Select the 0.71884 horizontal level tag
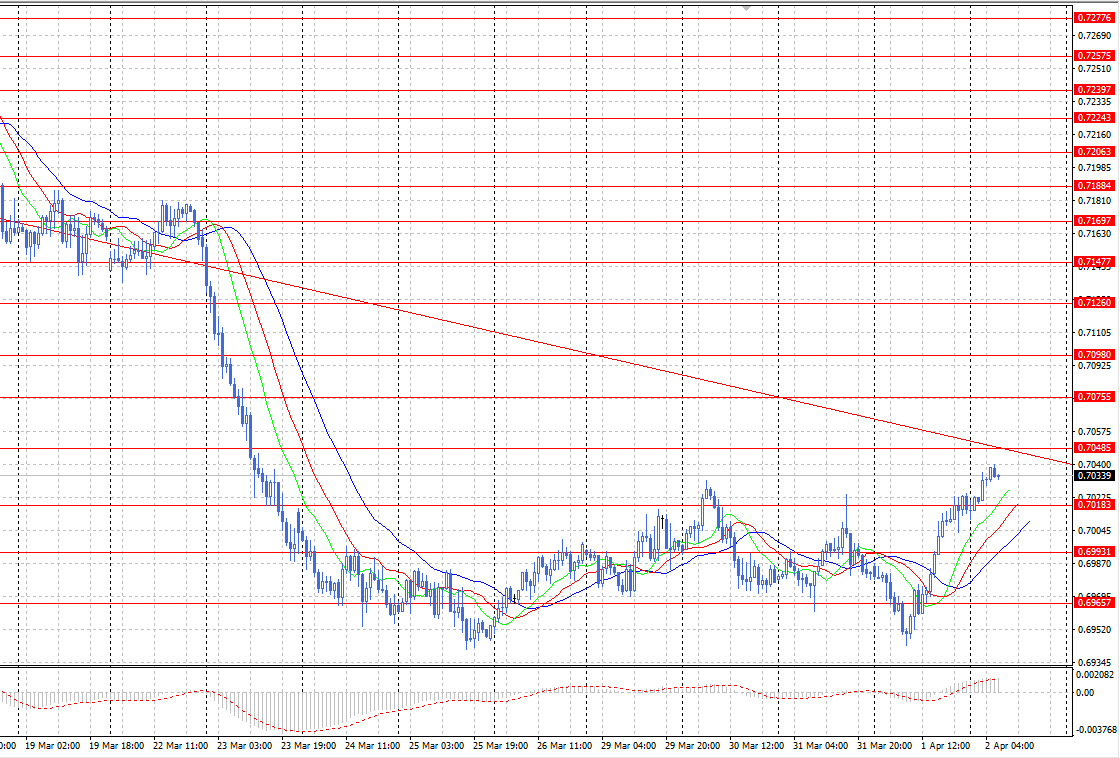 pos(1094,186)
